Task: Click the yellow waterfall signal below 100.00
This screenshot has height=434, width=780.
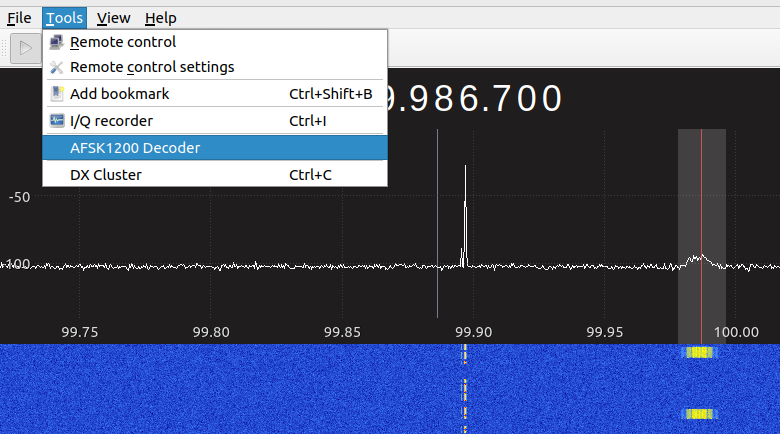Action: [x=698, y=352]
